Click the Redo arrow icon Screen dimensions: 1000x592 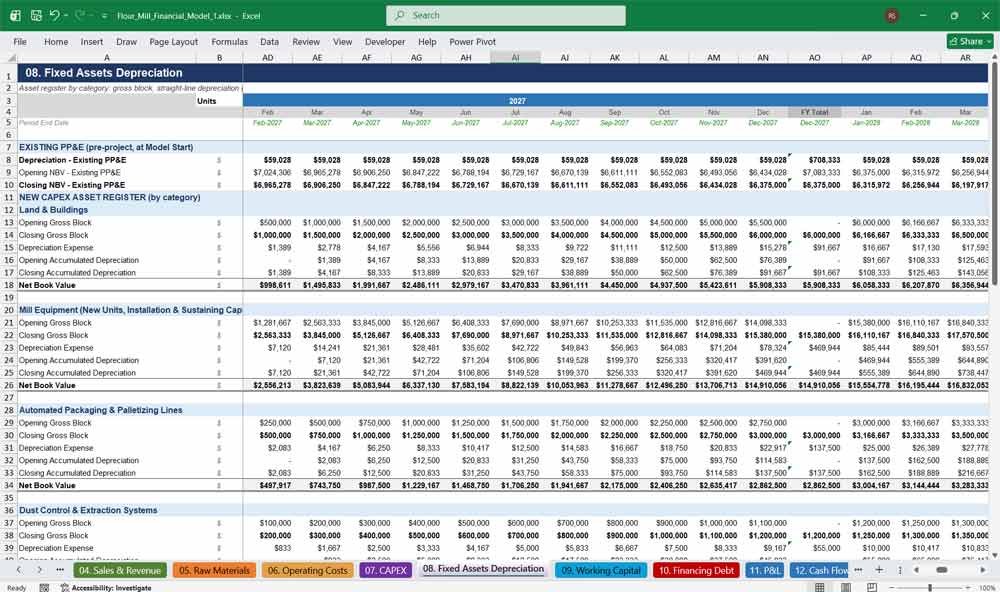point(80,15)
